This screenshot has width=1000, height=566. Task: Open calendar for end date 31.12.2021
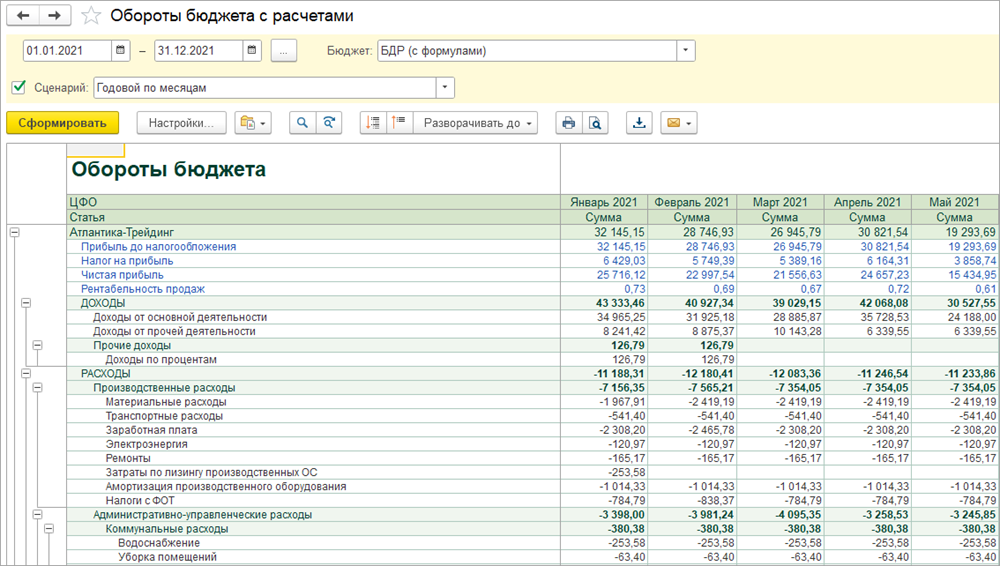pyautogui.click(x=252, y=51)
